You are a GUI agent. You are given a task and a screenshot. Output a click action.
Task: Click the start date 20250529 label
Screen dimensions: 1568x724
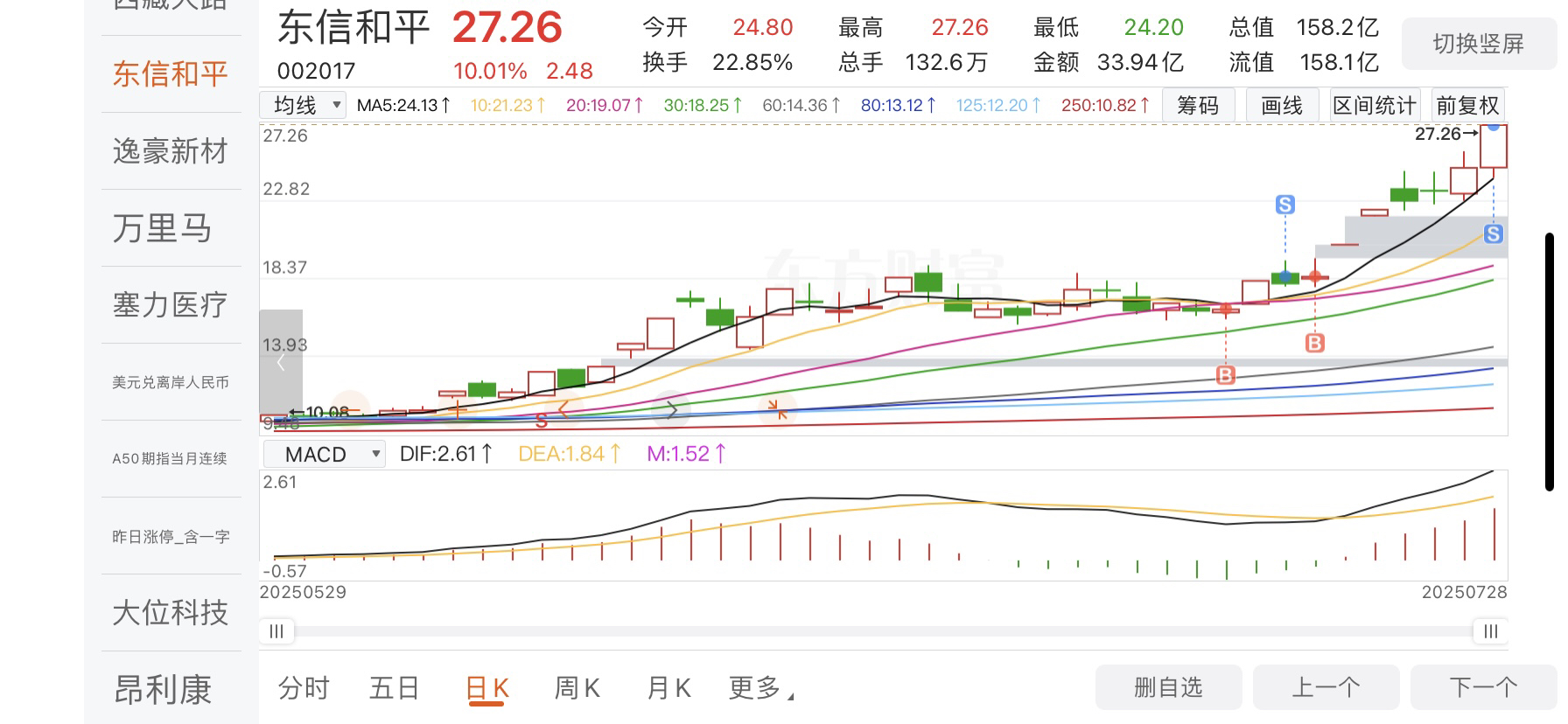click(303, 592)
